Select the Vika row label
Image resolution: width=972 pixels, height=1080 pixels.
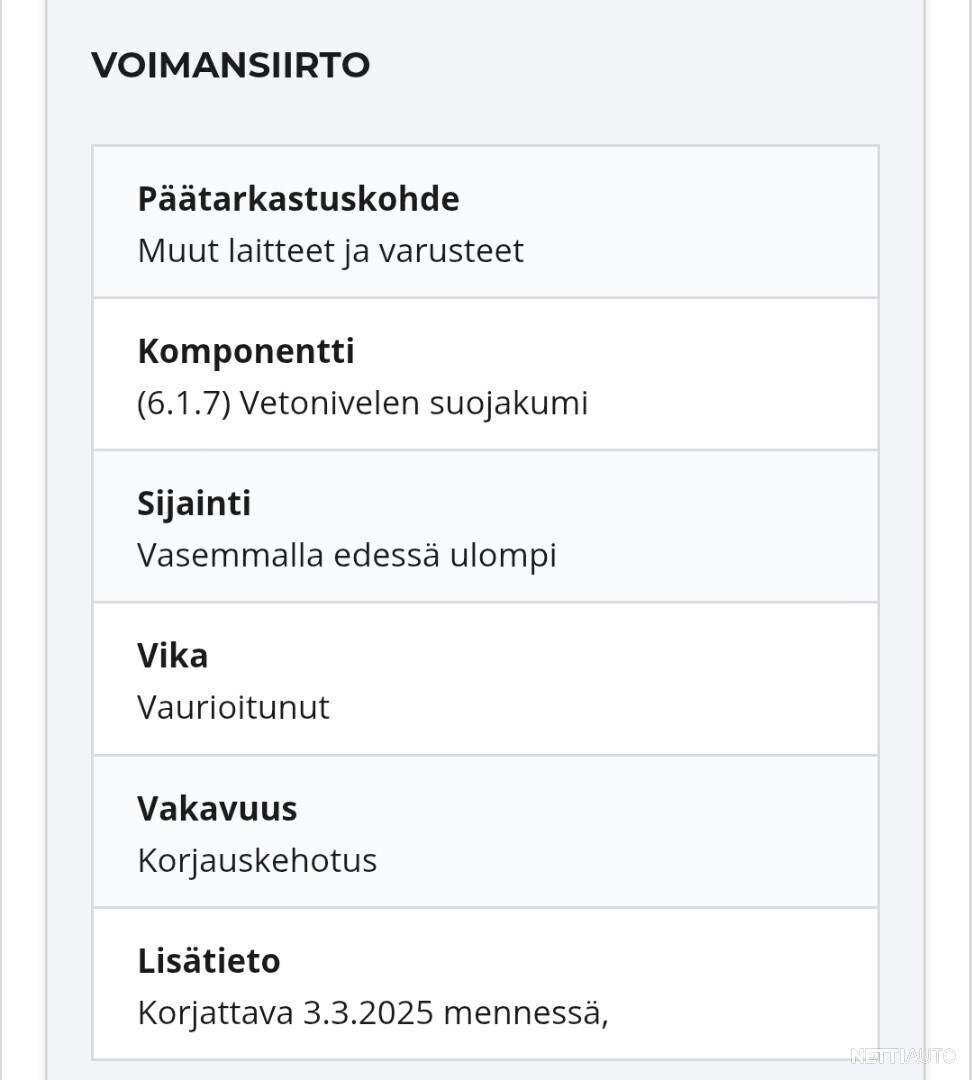[x=172, y=656]
